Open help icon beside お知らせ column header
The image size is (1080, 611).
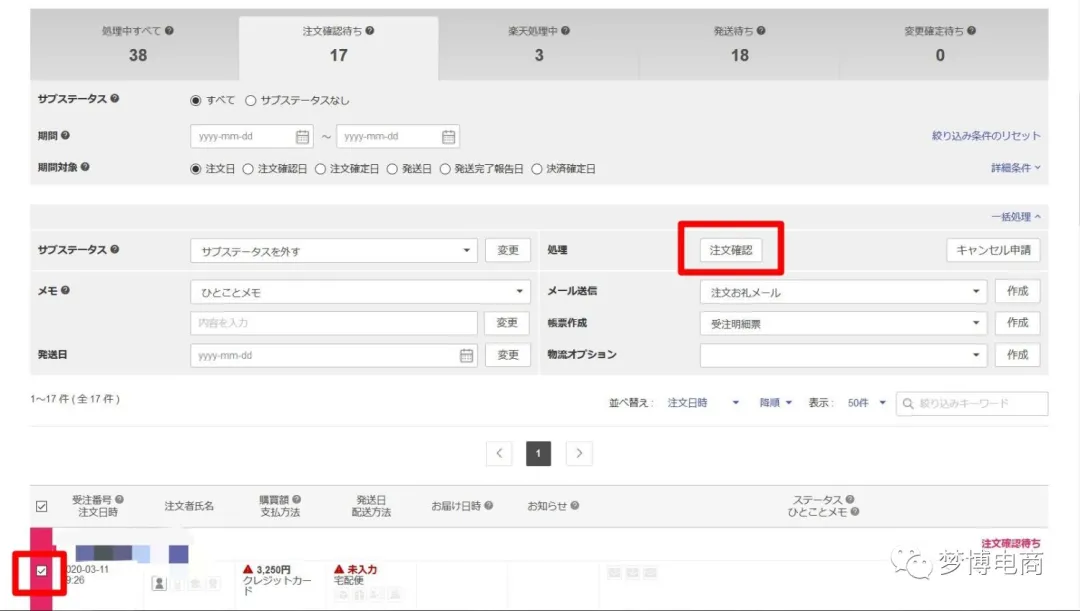pos(574,506)
